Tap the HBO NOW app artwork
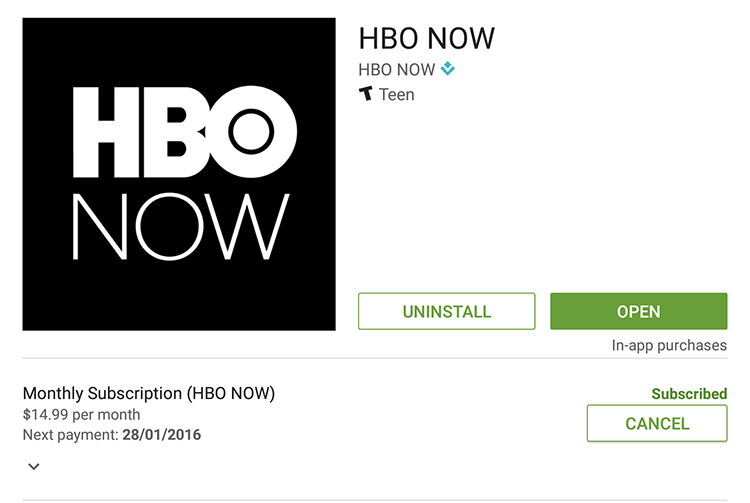This screenshot has height=503, width=750. 179,174
